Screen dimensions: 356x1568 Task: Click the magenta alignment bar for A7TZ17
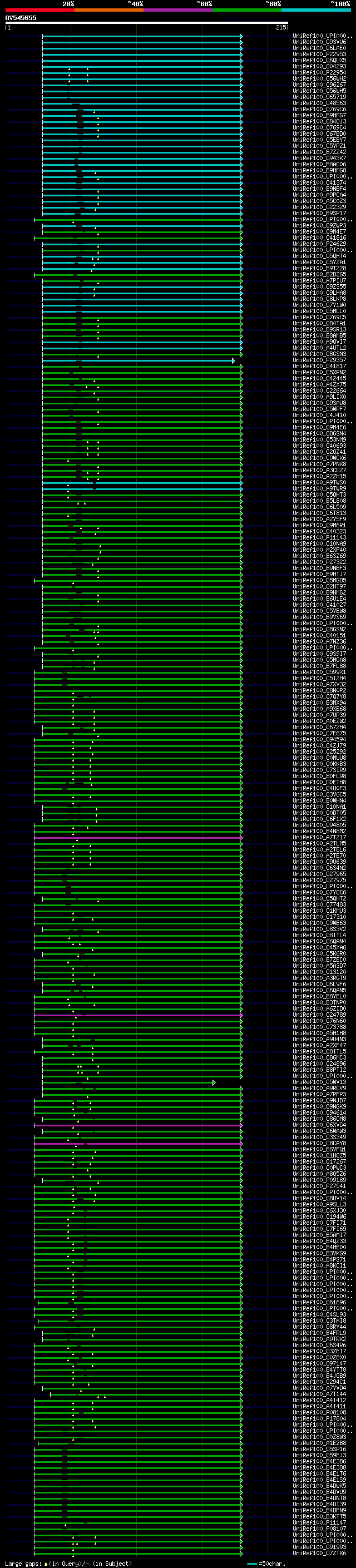point(138,838)
